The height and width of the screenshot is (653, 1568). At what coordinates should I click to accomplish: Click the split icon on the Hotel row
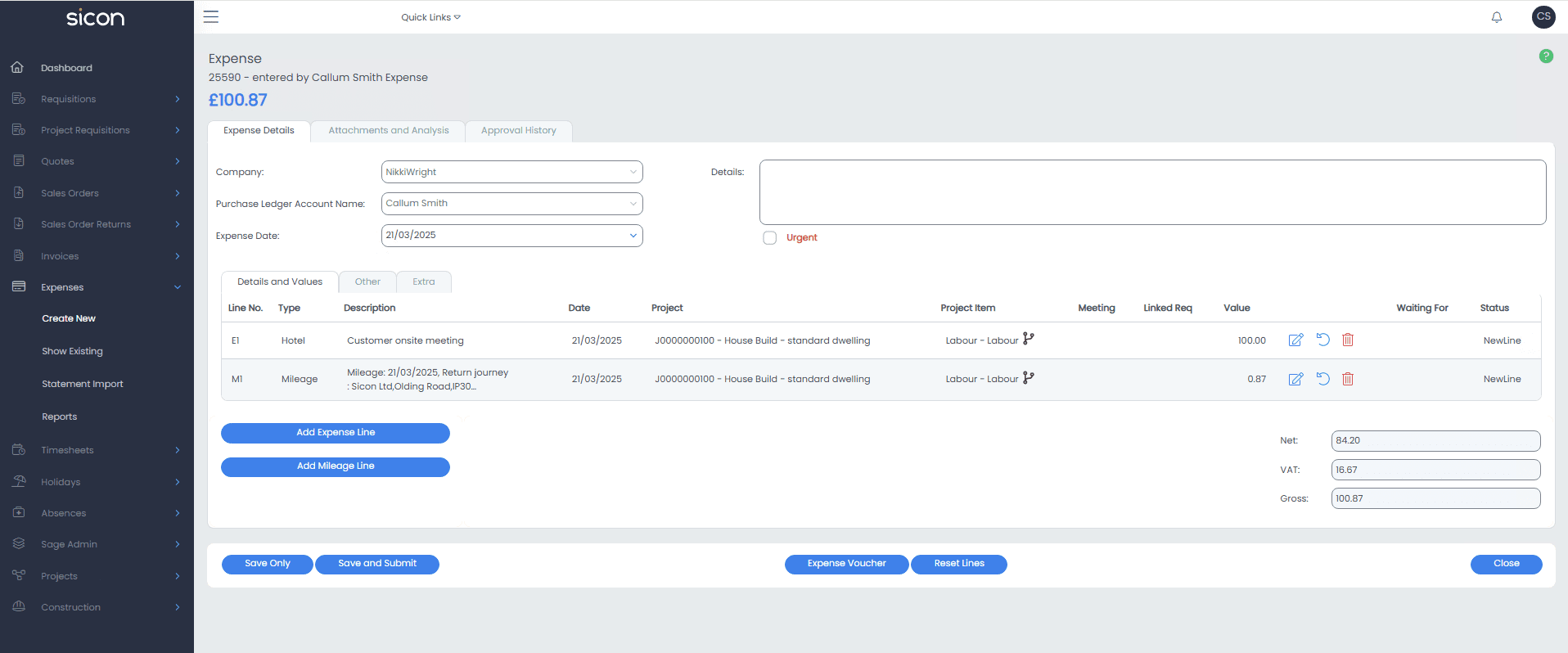(x=1029, y=339)
